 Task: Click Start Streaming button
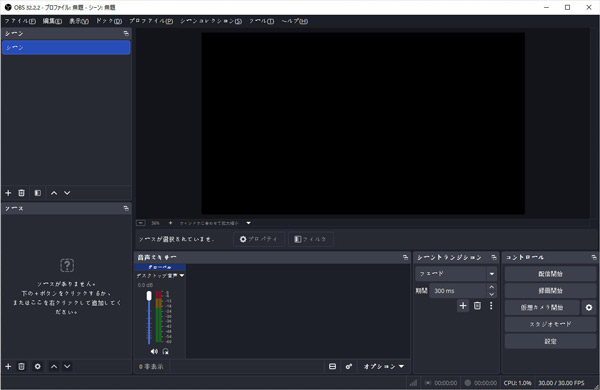tap(550, 274)
